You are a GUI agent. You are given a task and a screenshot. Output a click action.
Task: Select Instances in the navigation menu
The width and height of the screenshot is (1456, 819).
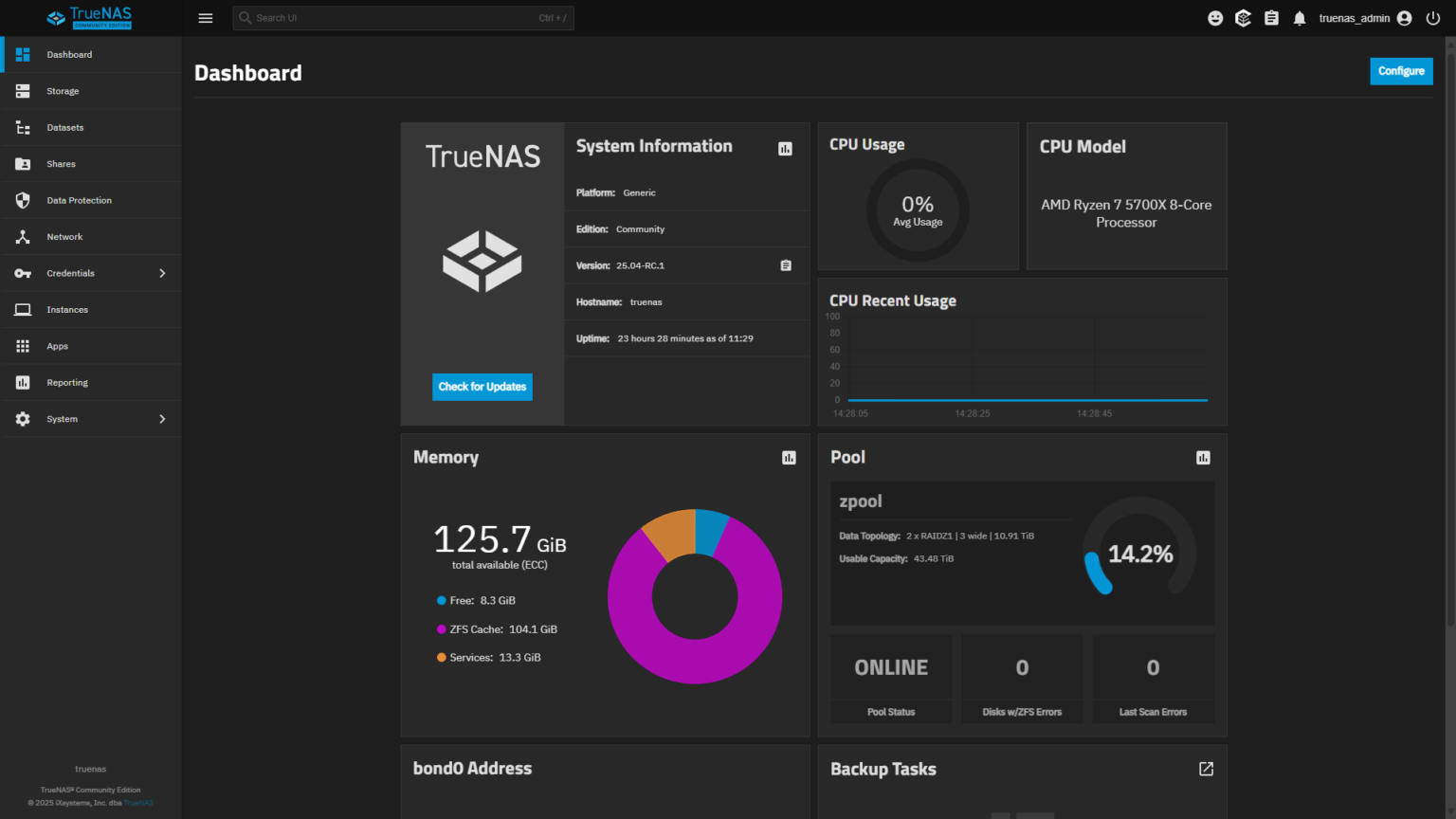pos(67,309)
